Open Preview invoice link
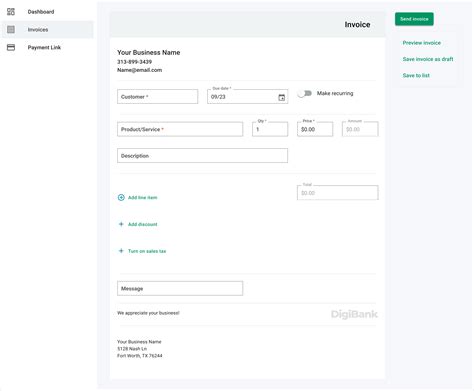The width and height of the screenshot is (474, 391). (x=422, y=43)
